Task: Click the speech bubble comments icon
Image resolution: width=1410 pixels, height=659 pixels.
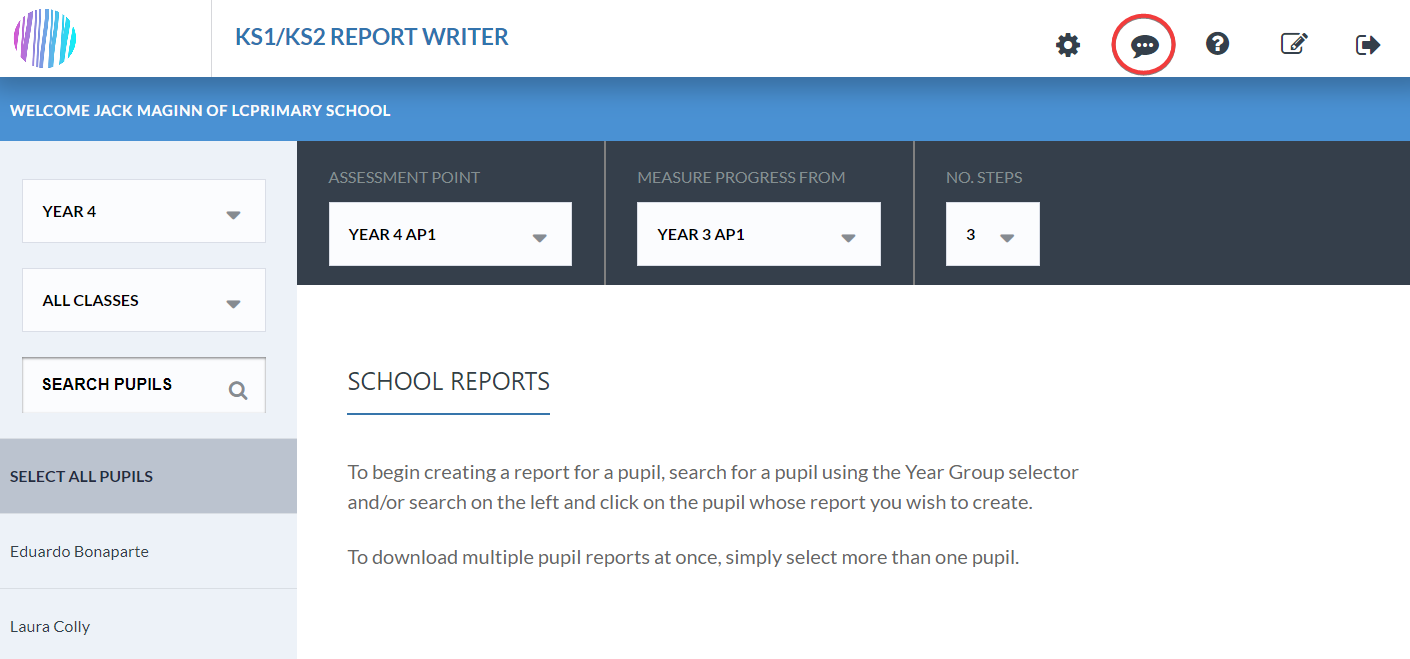Action: 1144,45
